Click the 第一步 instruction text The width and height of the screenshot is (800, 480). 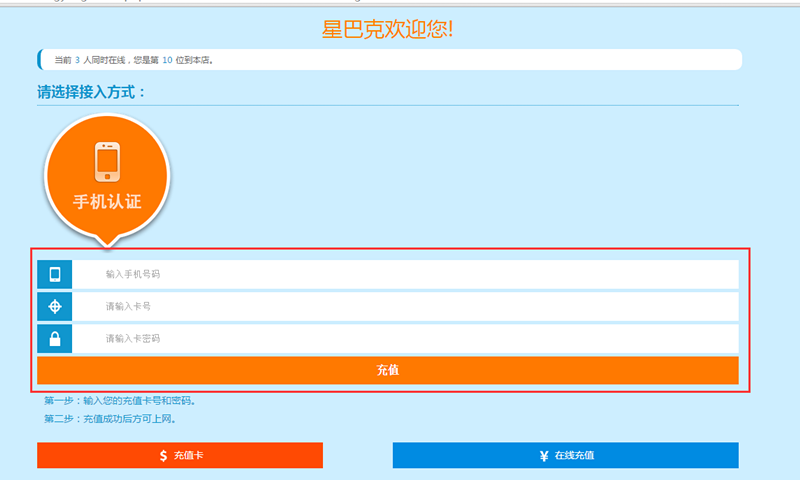click(119, 401)
